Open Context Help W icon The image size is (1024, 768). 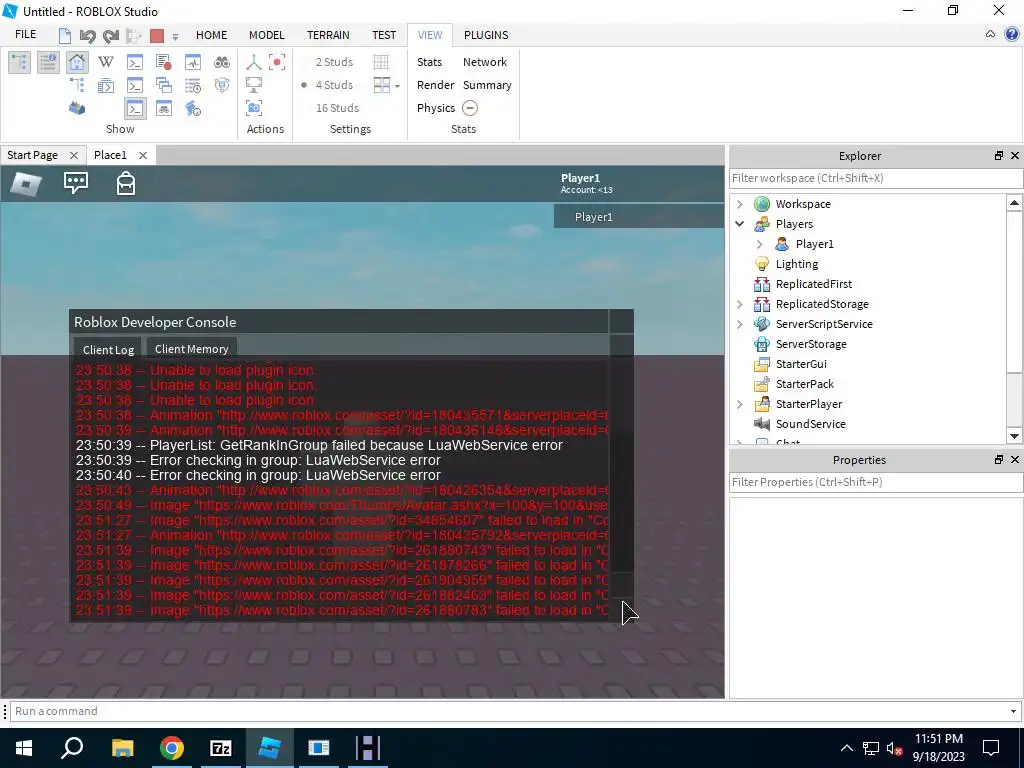(x=106, y=62)
